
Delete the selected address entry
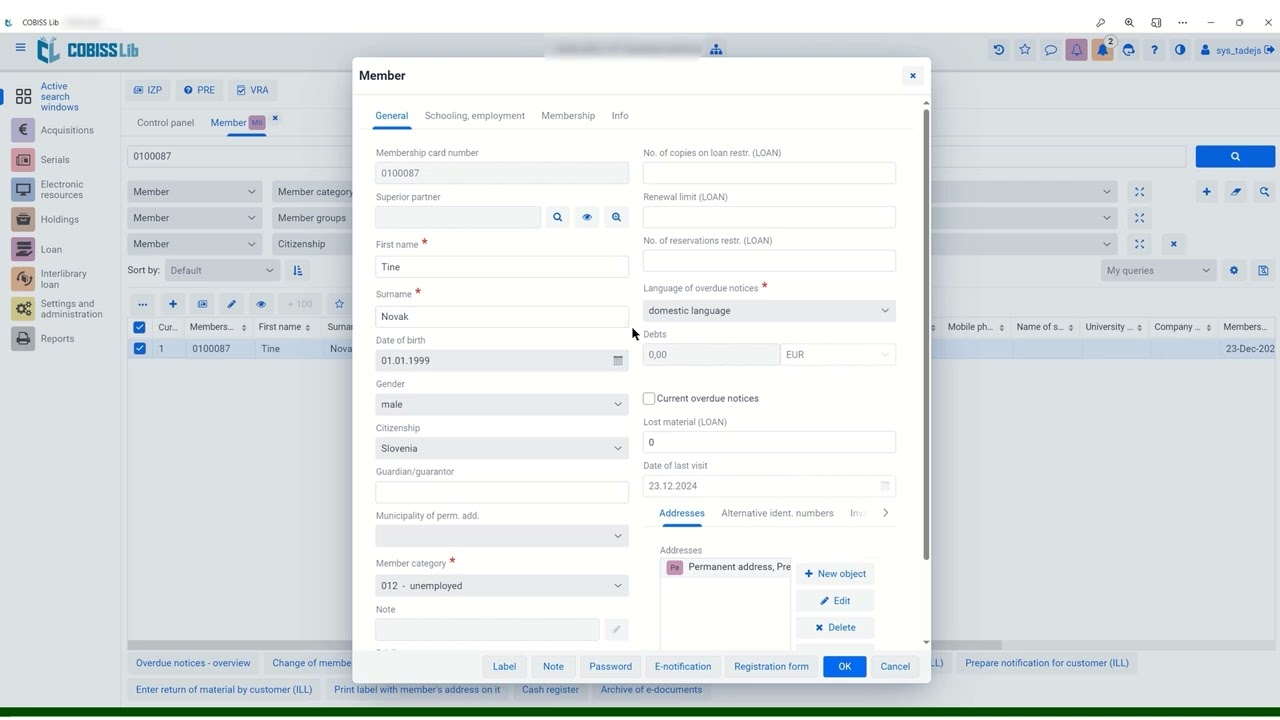835,628
